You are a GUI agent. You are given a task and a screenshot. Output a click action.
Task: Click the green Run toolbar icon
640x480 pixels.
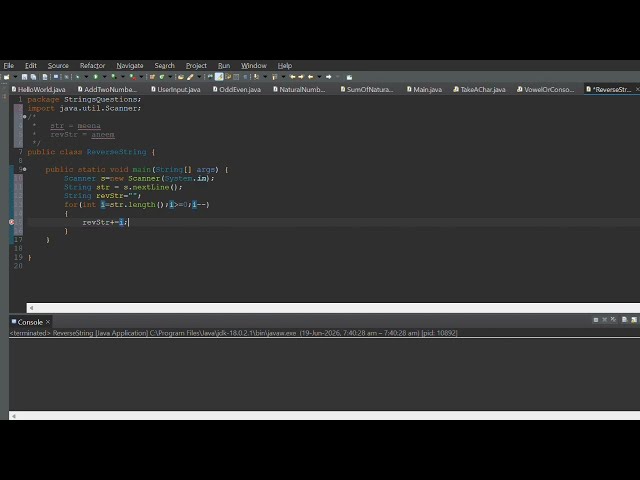[96, 77]
